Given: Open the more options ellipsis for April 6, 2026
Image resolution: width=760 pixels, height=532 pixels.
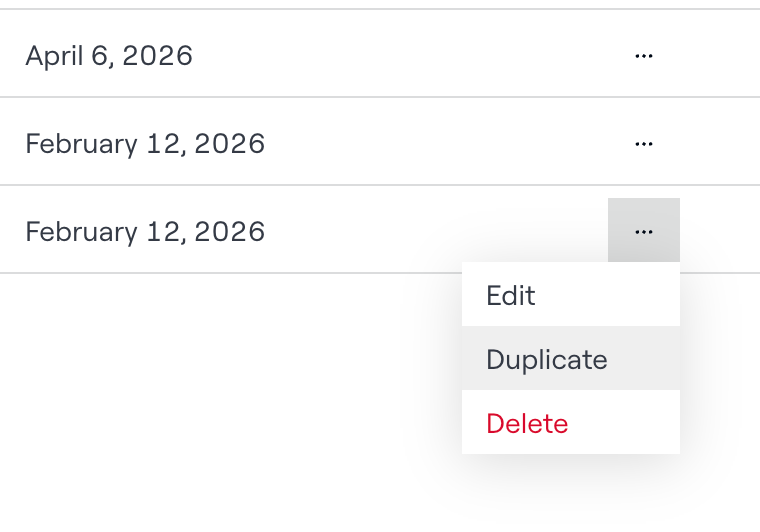Looking at the screenshot, I should pyautogui.click(x=643, y=56).
